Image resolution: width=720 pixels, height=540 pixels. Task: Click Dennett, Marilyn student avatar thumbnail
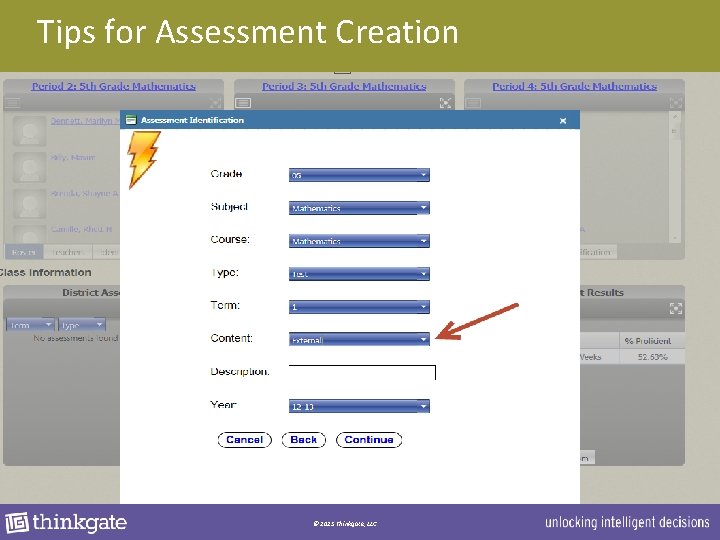(x=29, y=130)
